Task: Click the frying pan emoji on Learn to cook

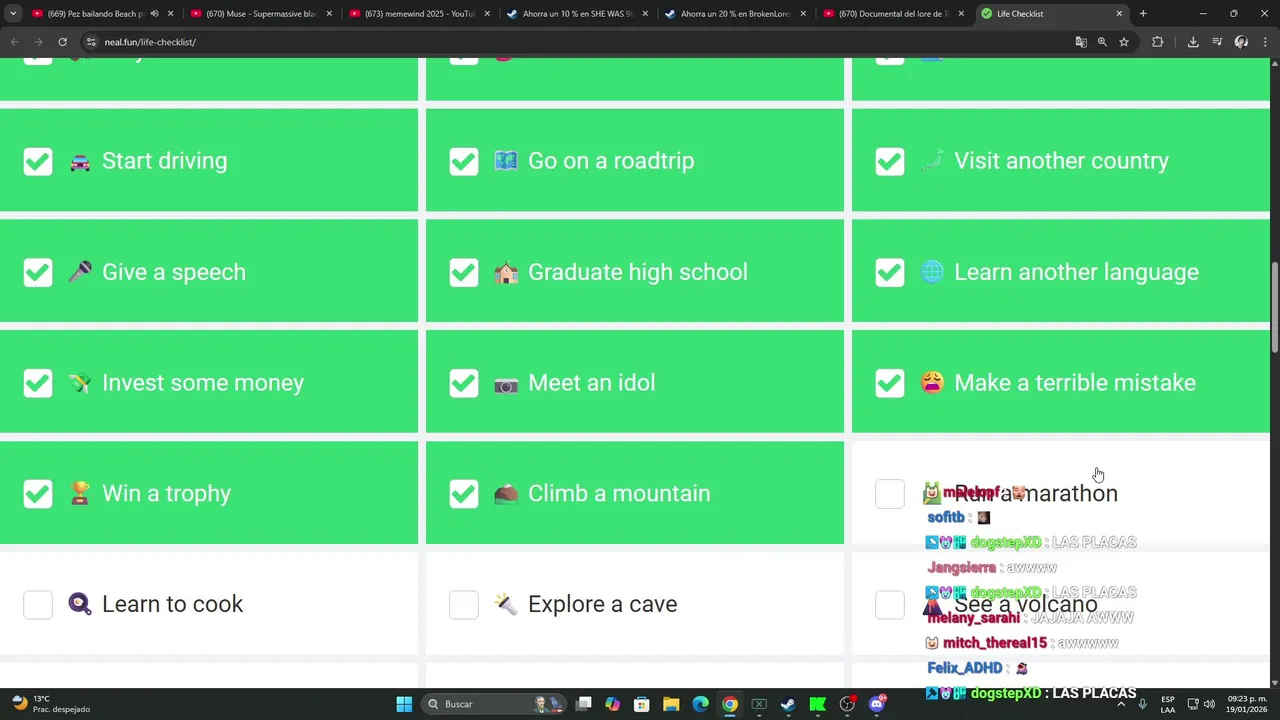Action: (x=80, y=604)
